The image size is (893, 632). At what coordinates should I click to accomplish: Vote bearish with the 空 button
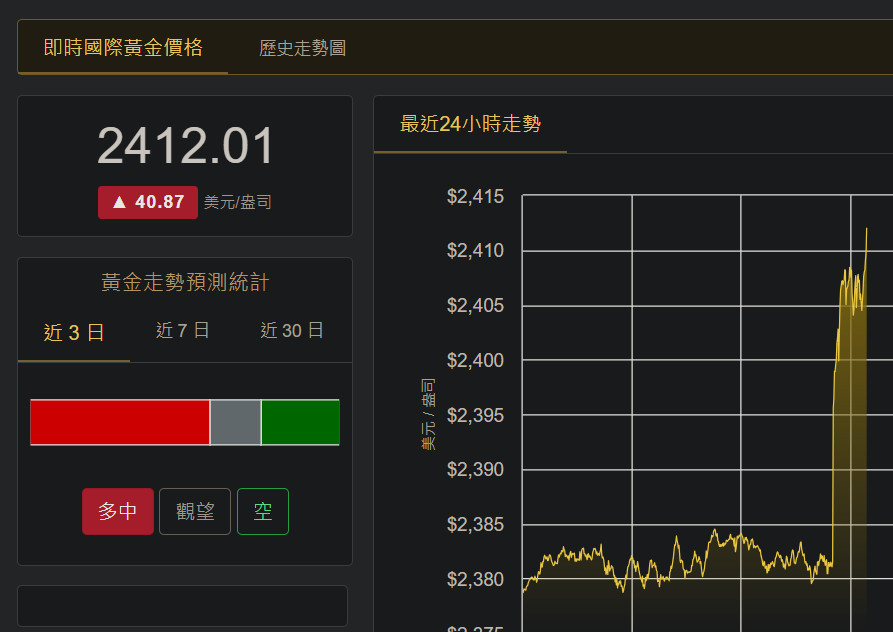[x=263, y=512]
